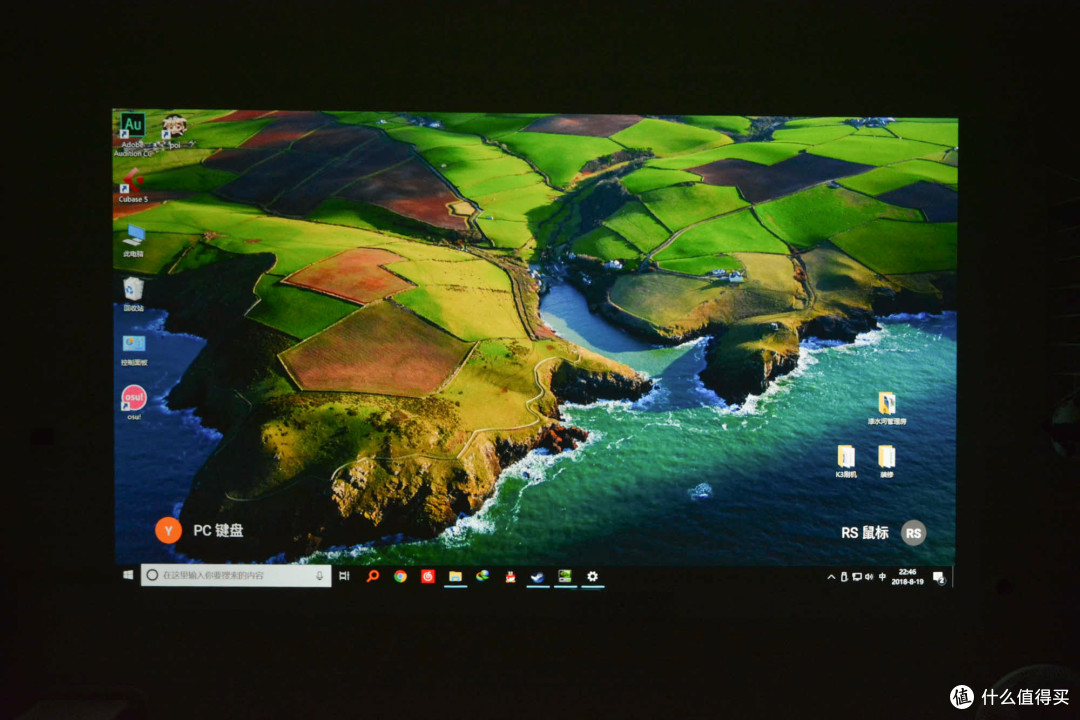Screen dimensions: 1080x720
Task: Select the Control Panel desktop icon
Action: (134, 349)
